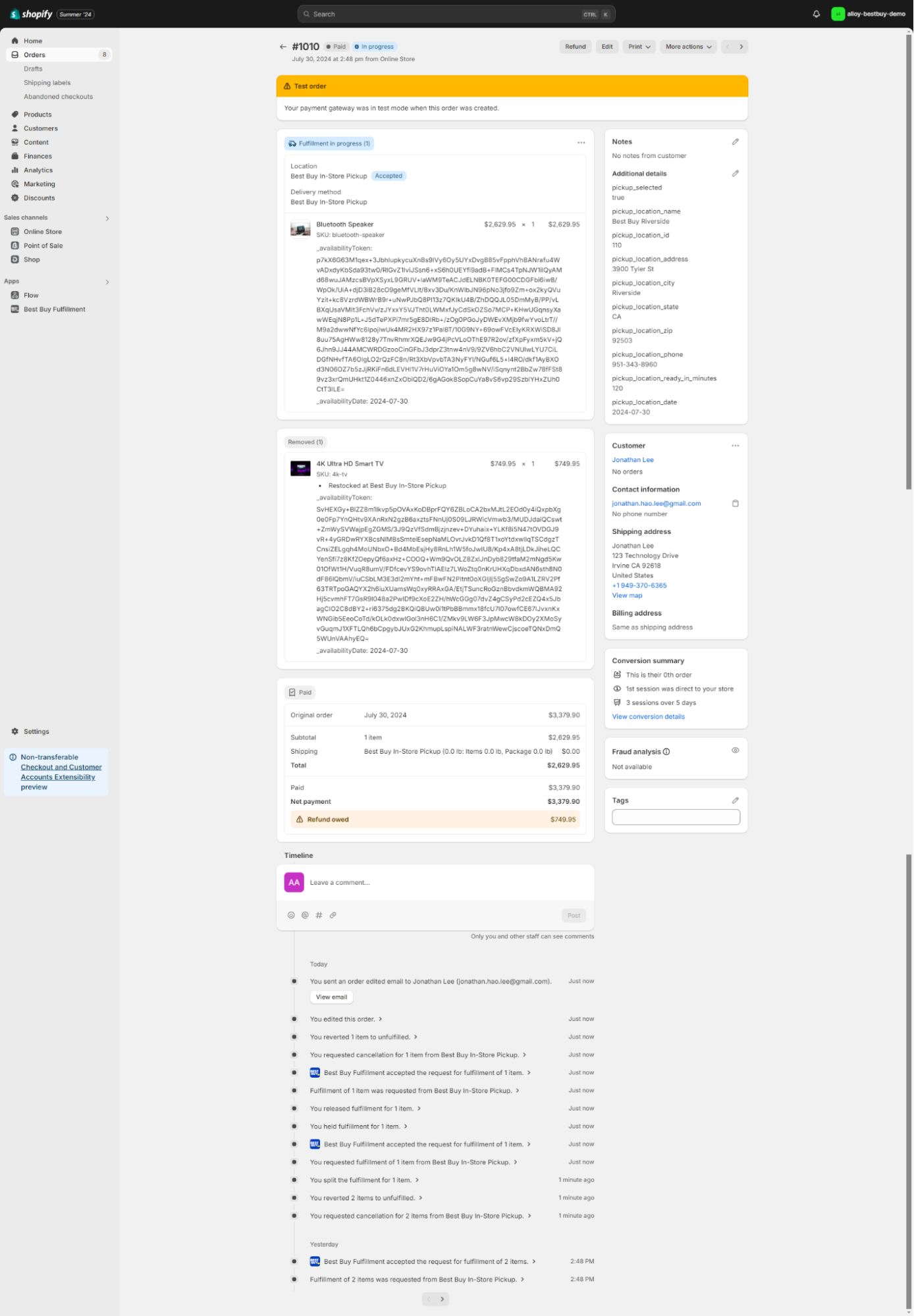Viewport: 914px width, 1316px height.
Task: Click the 4K Ultra HD Smart TV thumbnail
Action: (x=300, y=469)
